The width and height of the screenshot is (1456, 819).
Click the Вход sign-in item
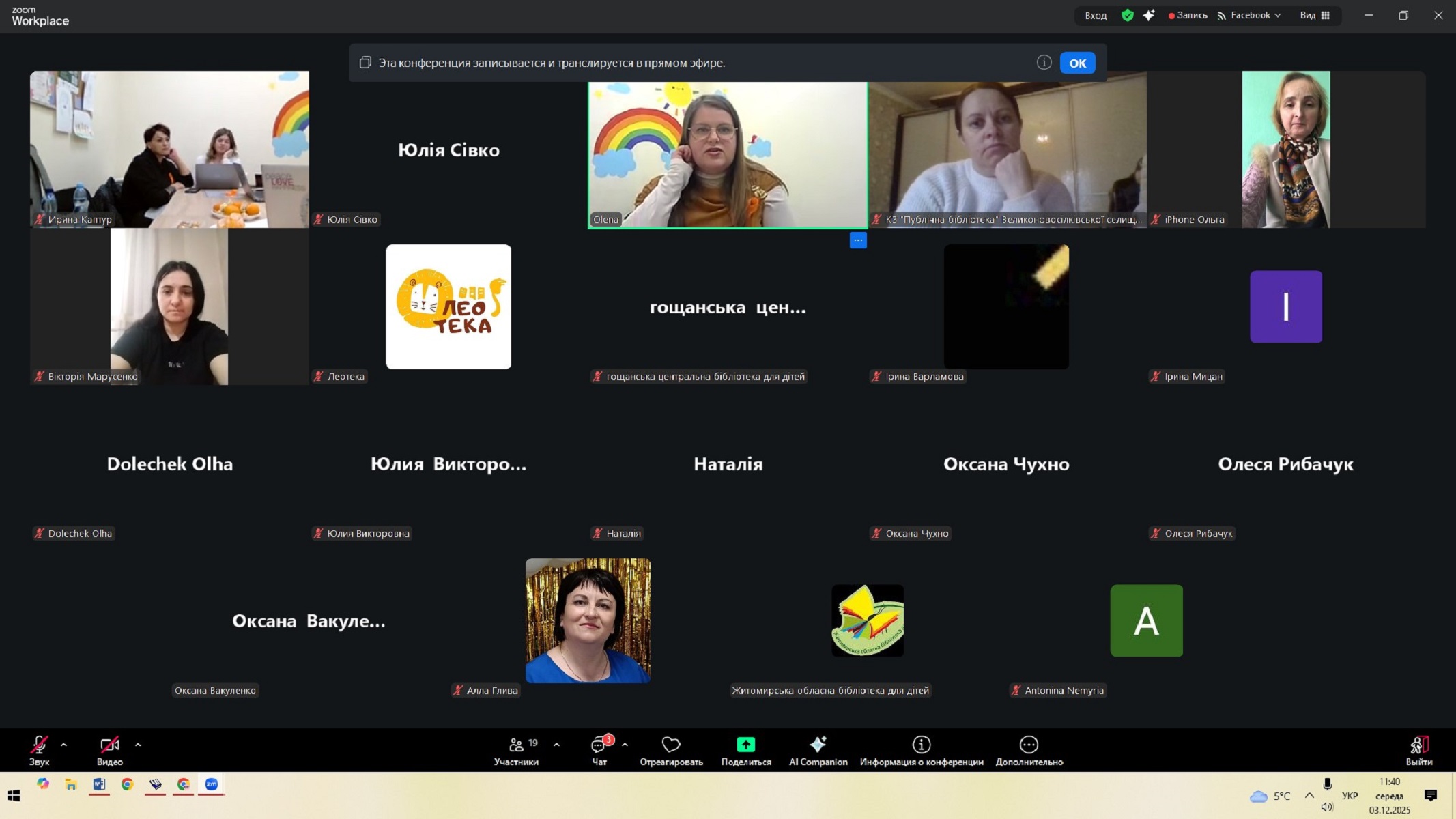coord(1096,15)
